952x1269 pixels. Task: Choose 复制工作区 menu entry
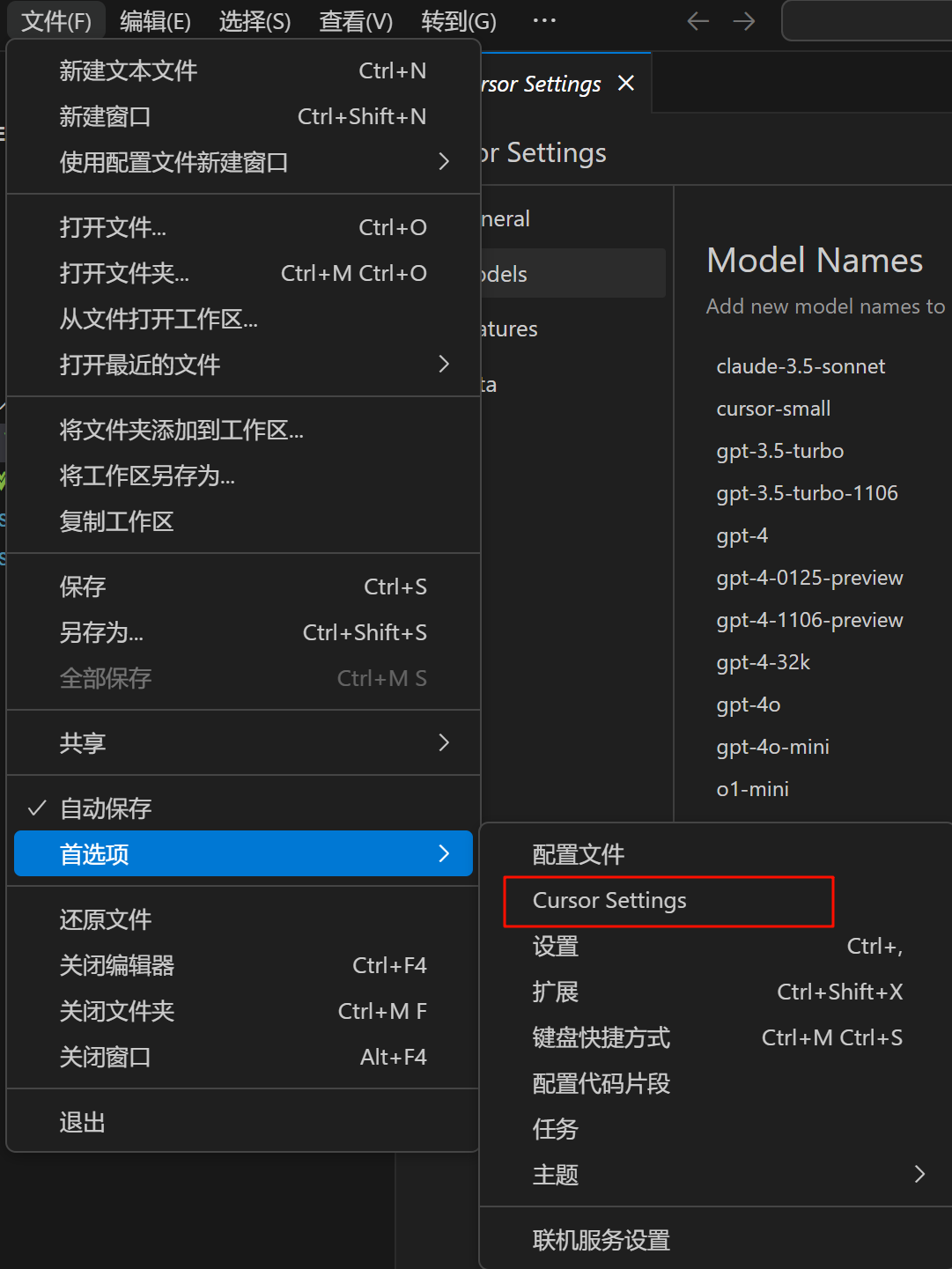(x=243, y=521)
